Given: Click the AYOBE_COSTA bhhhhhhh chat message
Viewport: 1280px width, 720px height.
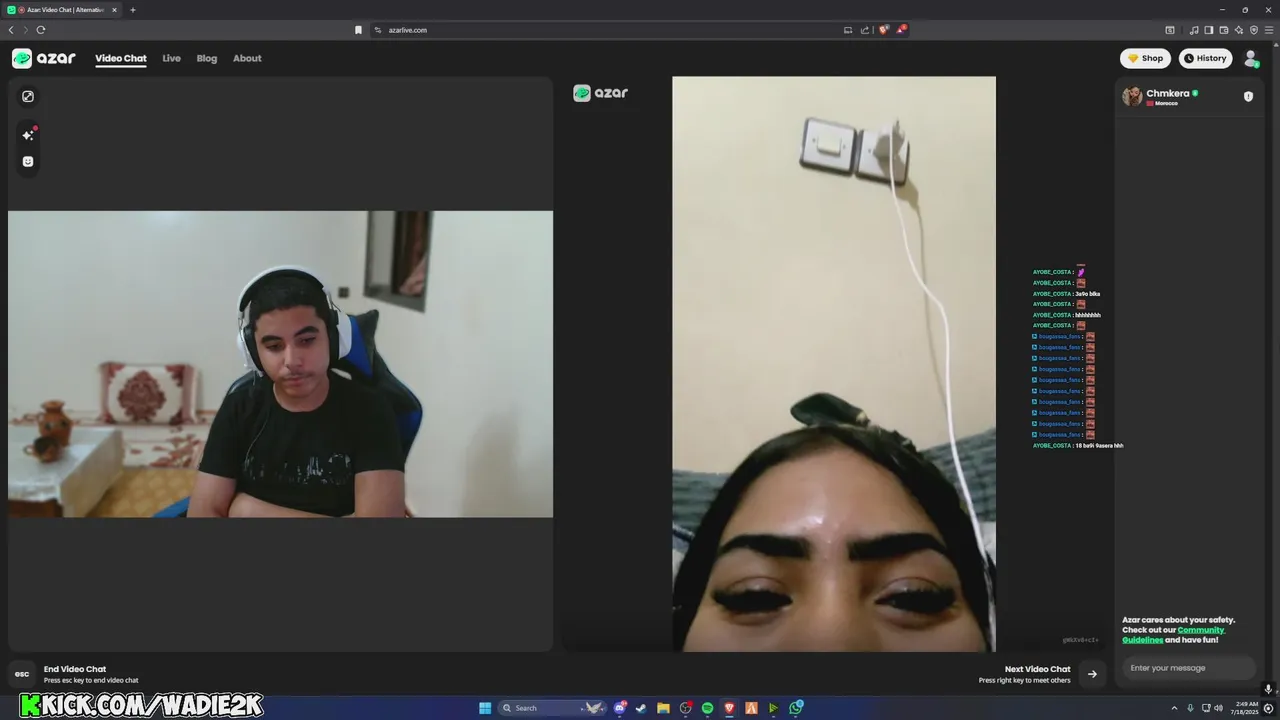Looking at the screenshot, I should pos(1067,315).
